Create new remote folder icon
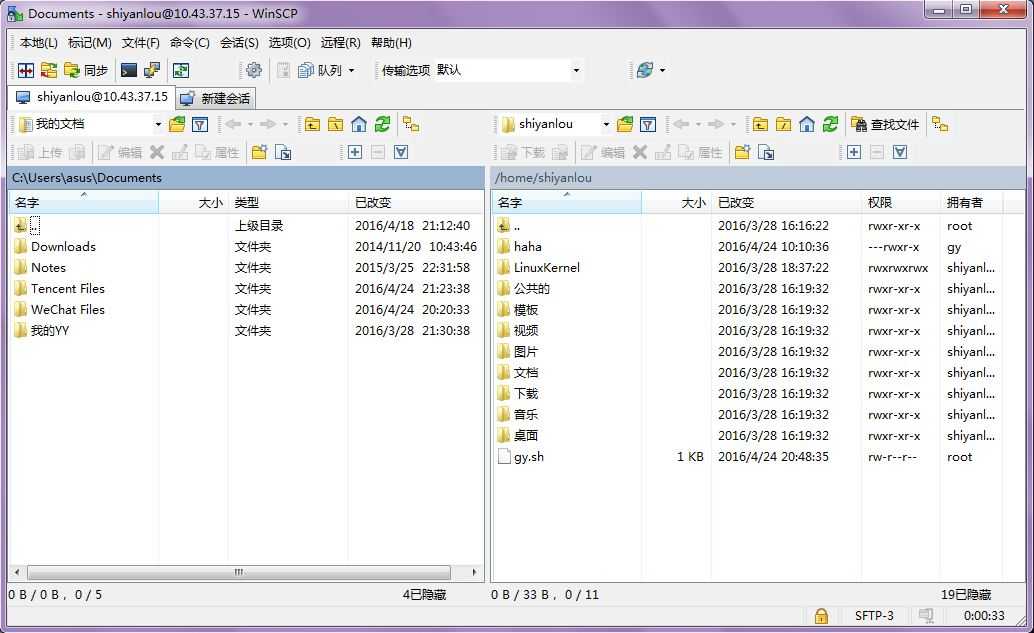Screen dimensions: 1034x633 (x=743, y=152)
